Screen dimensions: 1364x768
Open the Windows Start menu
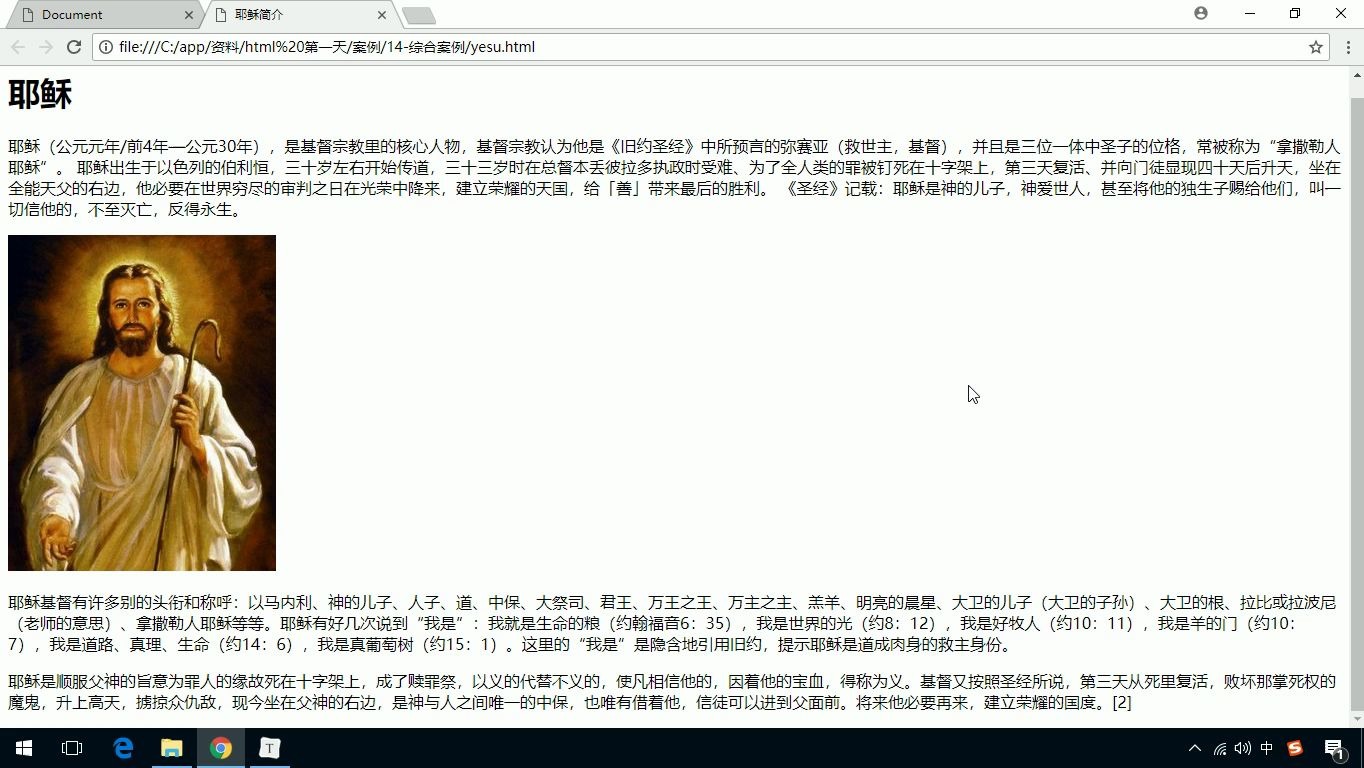tap(22, 747)
